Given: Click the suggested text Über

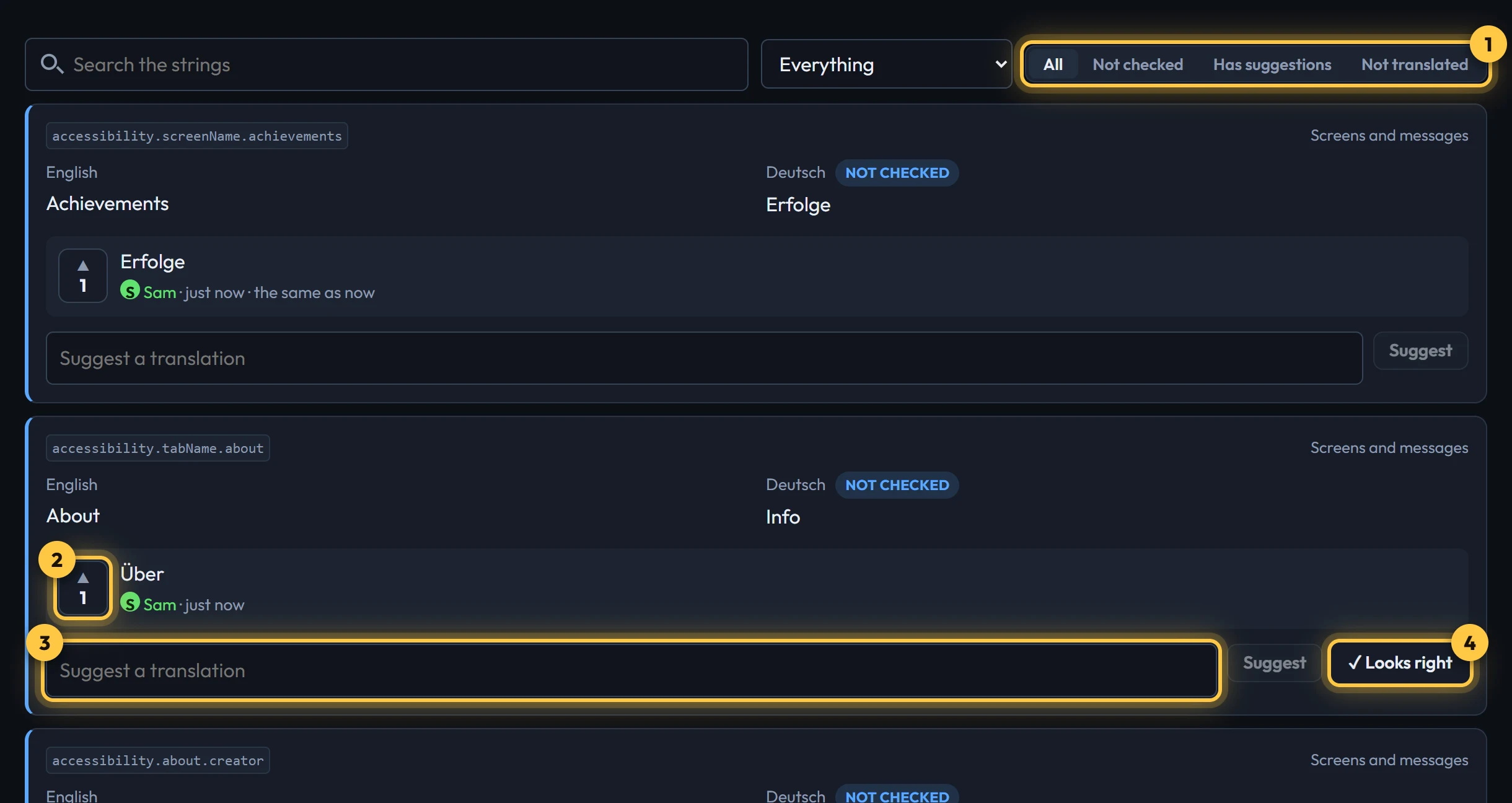Looking at the screenshot, I should [x=142, y=574].
